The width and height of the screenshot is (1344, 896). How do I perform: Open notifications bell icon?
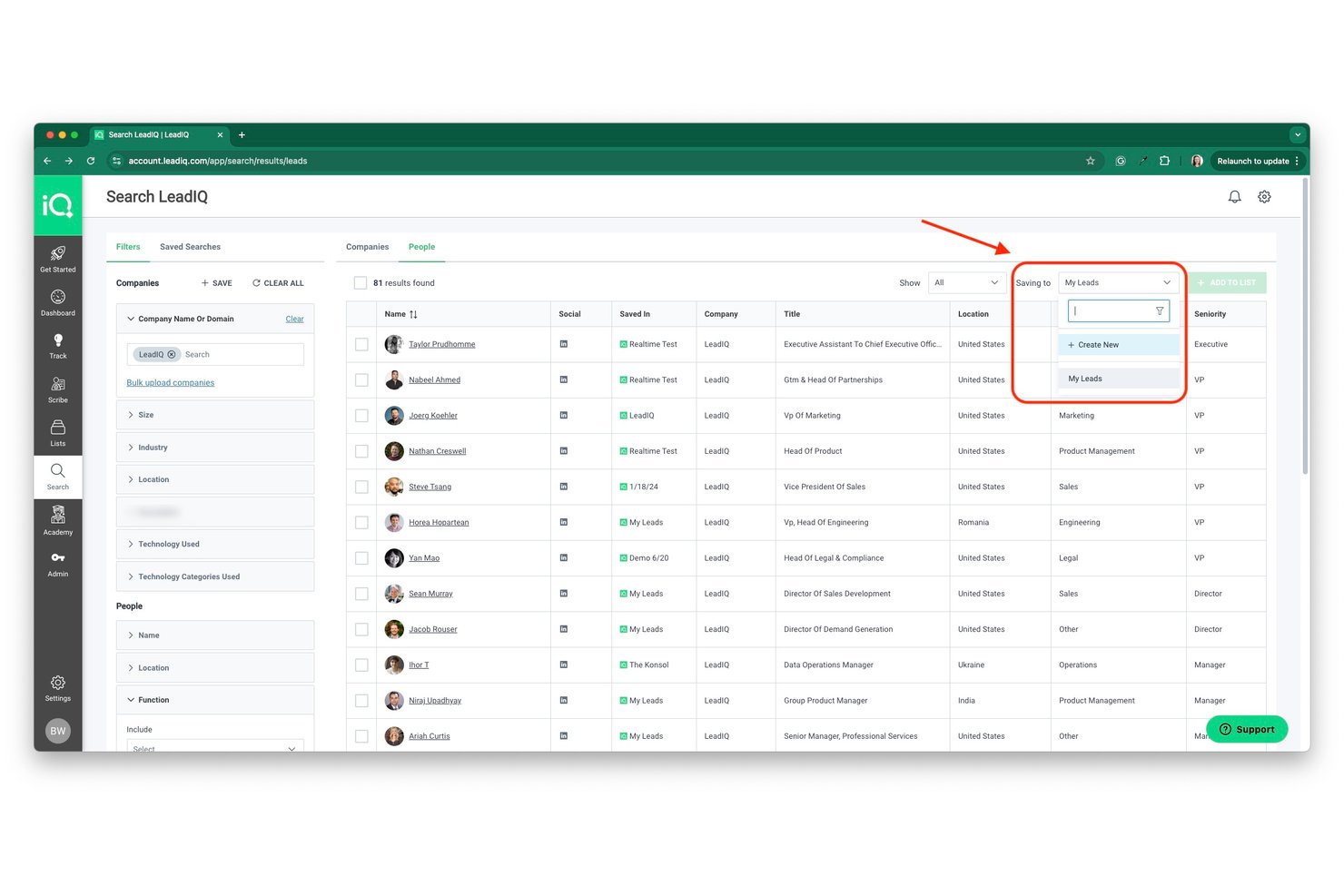(1234, 196)
